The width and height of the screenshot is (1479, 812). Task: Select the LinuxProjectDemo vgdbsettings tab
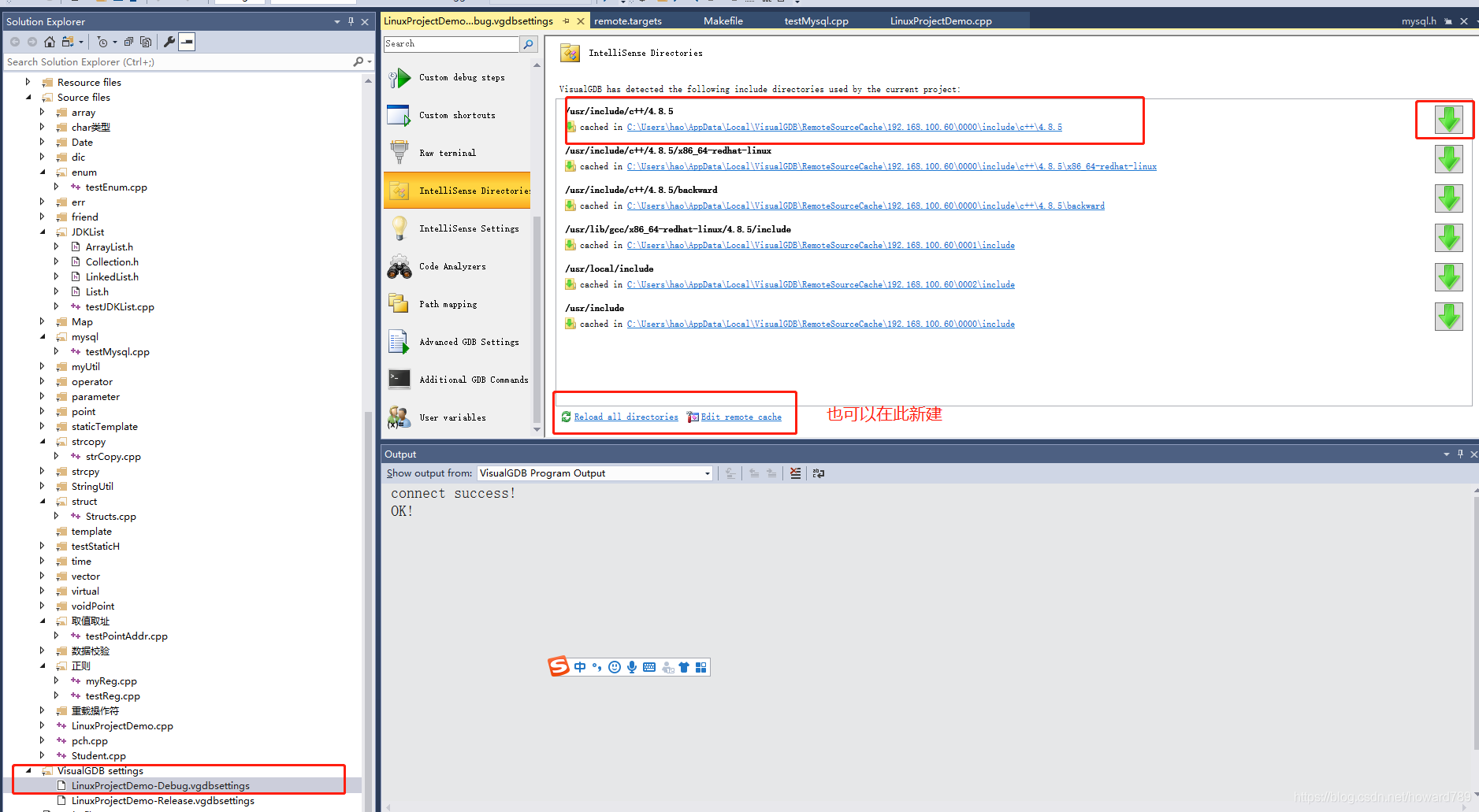coord(469,21)
